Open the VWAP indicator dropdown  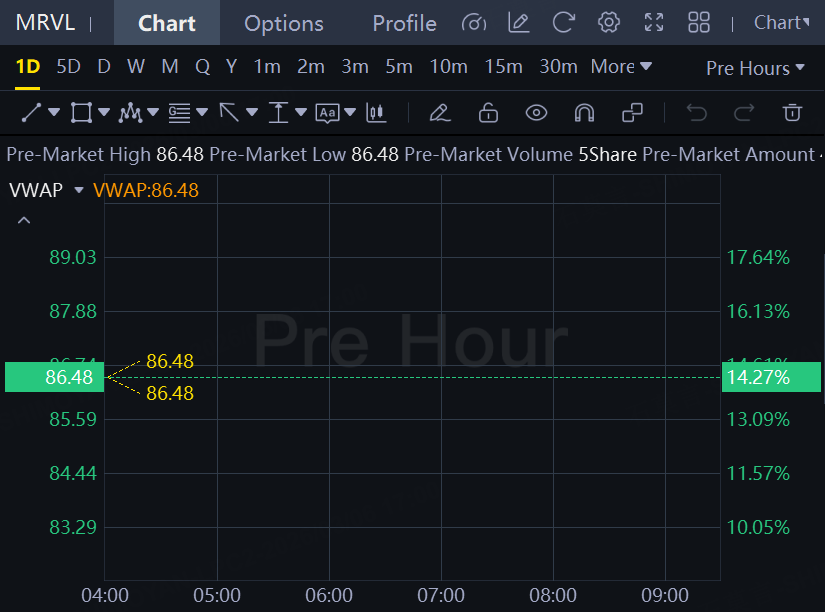pos(79,190)
